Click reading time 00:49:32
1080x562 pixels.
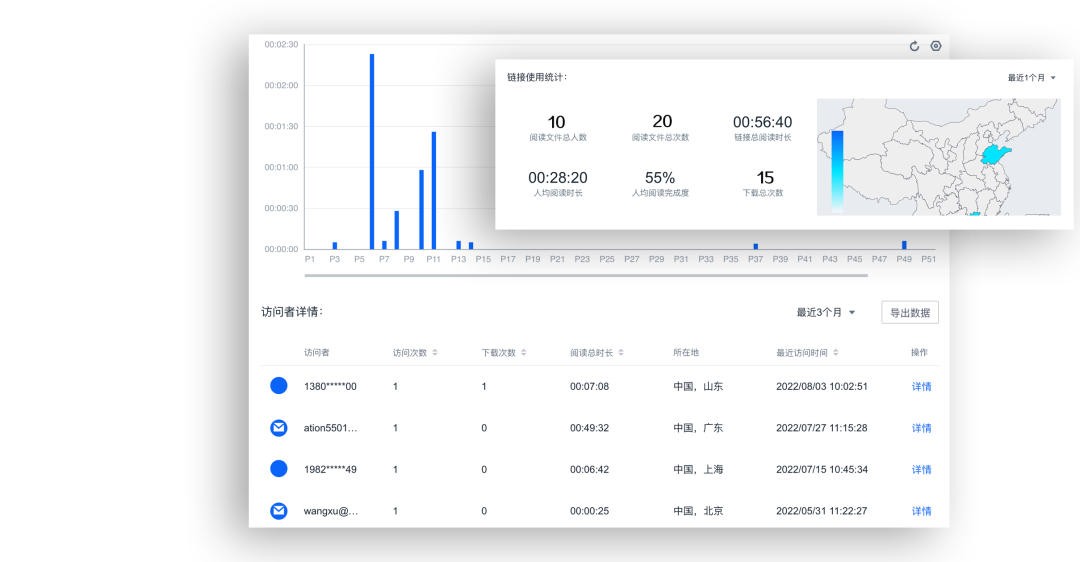[590, 428]
